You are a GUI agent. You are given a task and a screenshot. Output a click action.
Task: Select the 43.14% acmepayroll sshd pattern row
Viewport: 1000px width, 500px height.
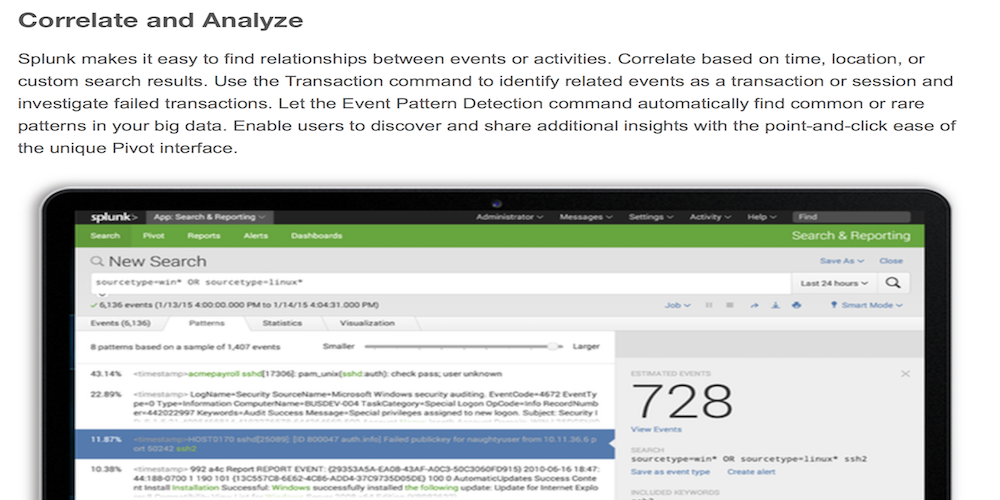coord(345,374)
